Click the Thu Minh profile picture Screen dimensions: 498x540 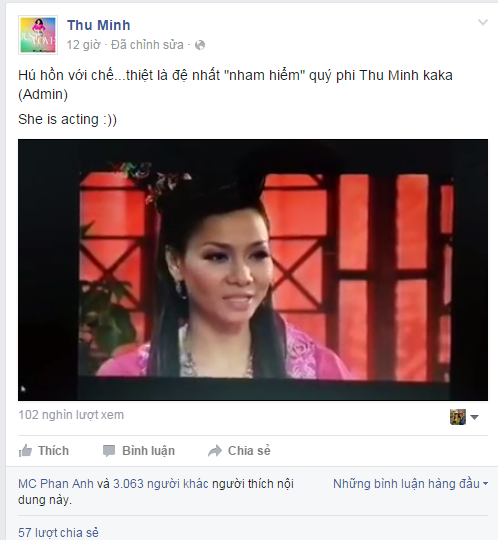(38, 35)
